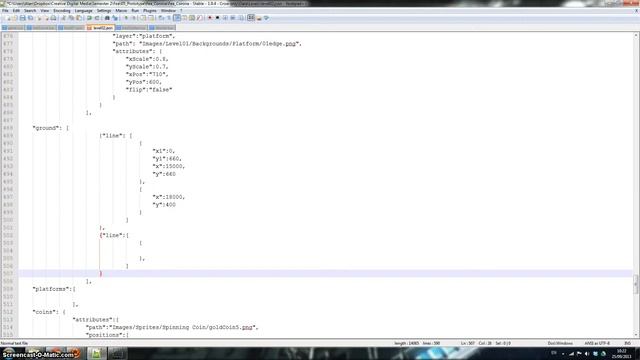
Task: Open the Window menu
Action: (168, 11)
